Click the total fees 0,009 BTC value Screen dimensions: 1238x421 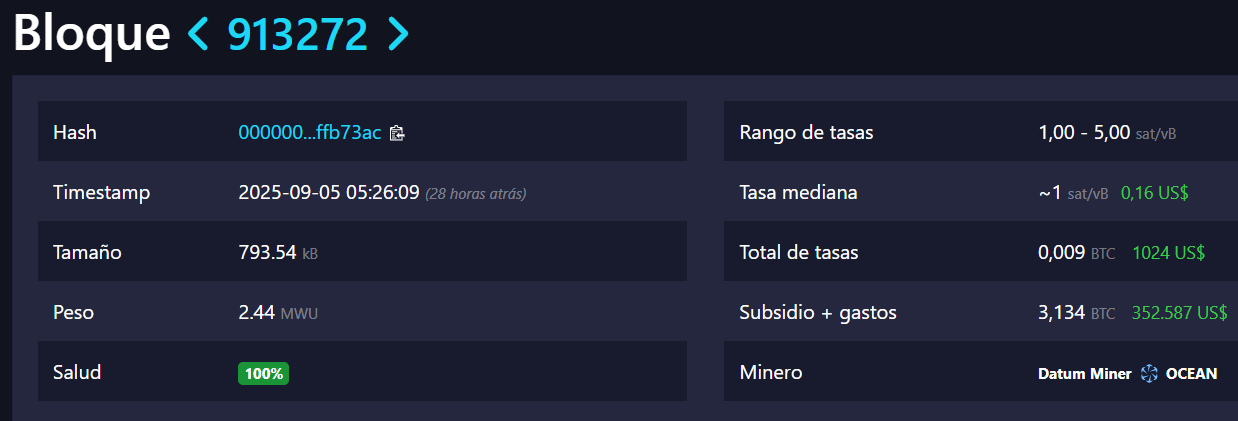pyautogui.click(x=1076, y=253)
